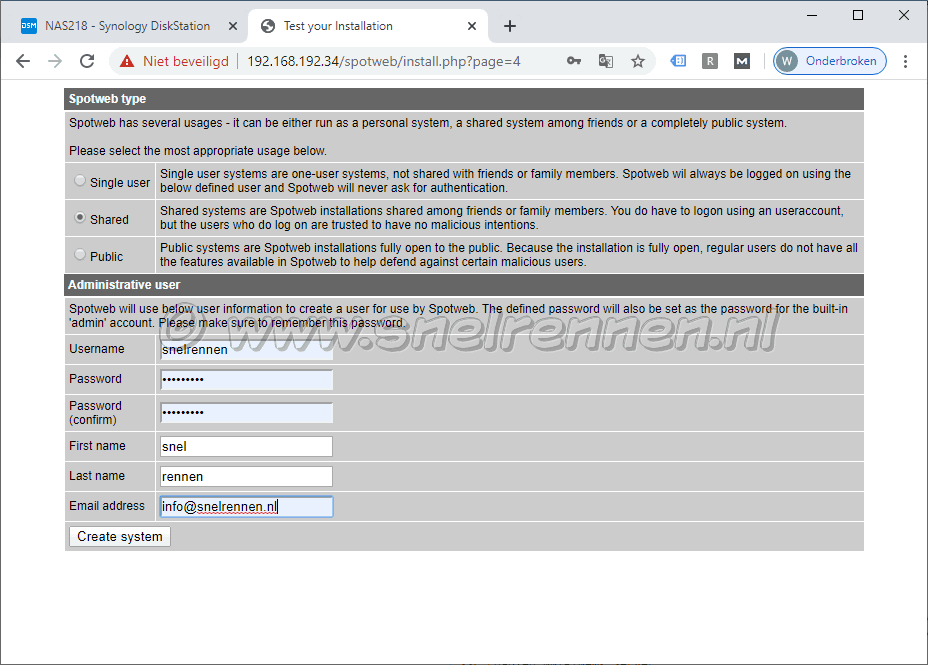Click the Spotweb type section header
Image resolution: width=928 pixels, height=665 pixels.
[x=464, y=99]
